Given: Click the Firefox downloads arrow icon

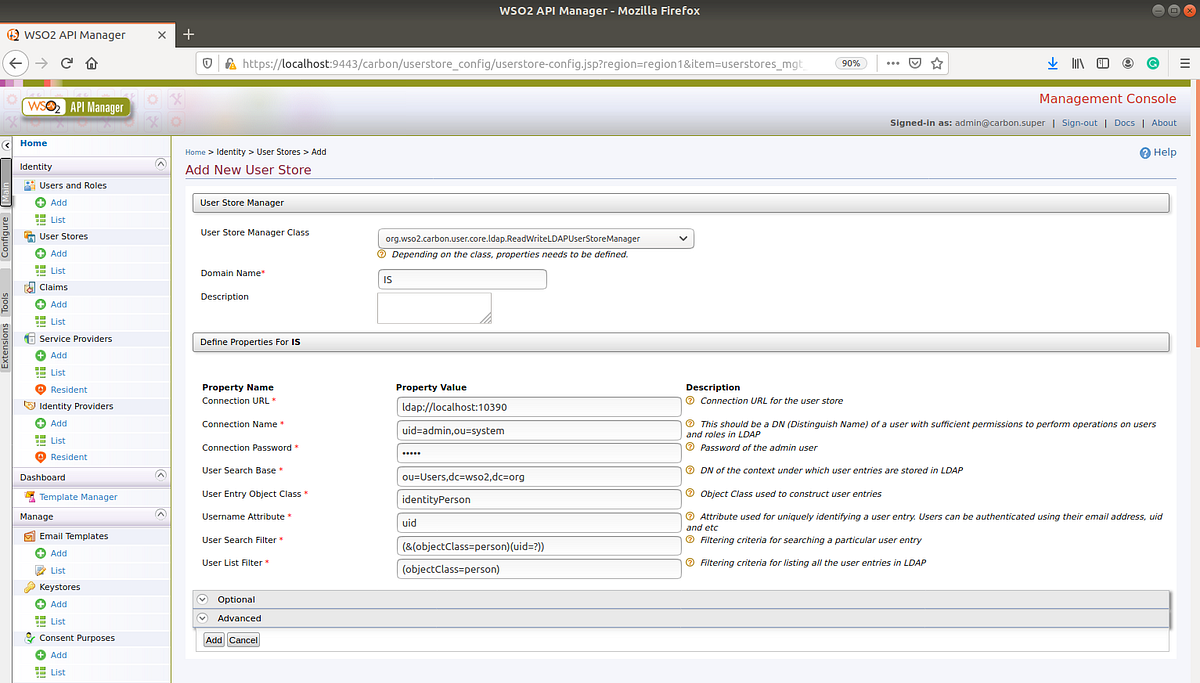Looking at the screenshot, I should point(1052,62).
